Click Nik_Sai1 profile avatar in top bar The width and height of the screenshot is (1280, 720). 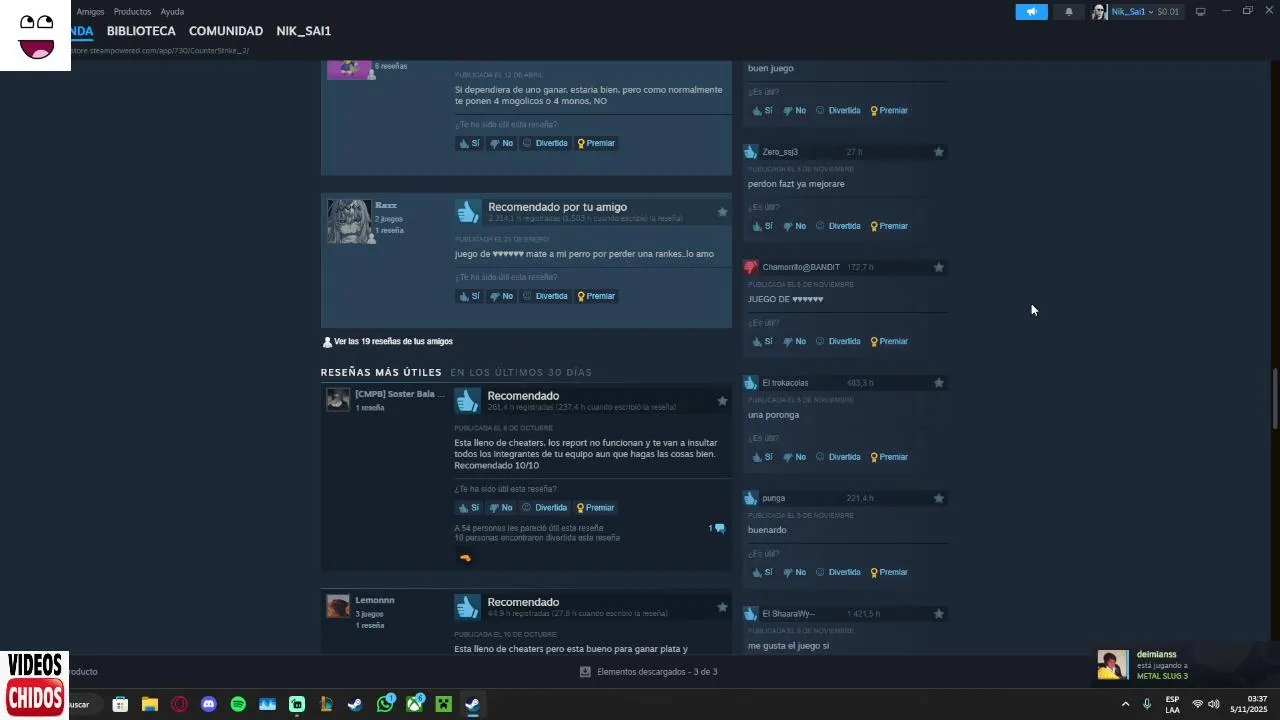tap(1100, 12)
